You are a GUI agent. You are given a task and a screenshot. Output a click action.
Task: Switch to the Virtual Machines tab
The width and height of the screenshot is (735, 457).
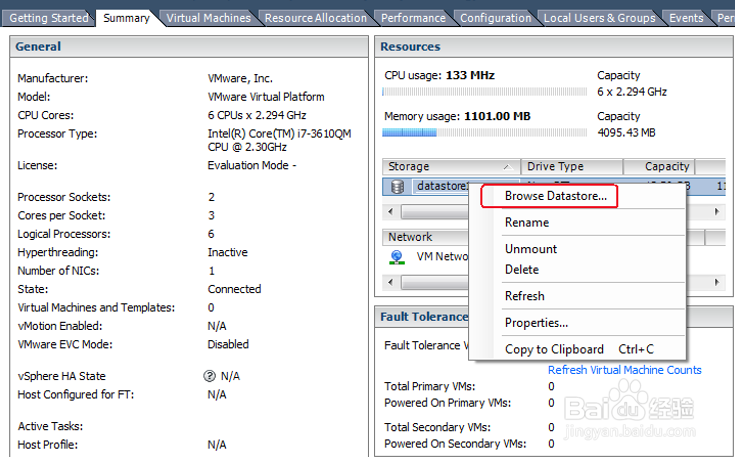click(x=209, y=18)
